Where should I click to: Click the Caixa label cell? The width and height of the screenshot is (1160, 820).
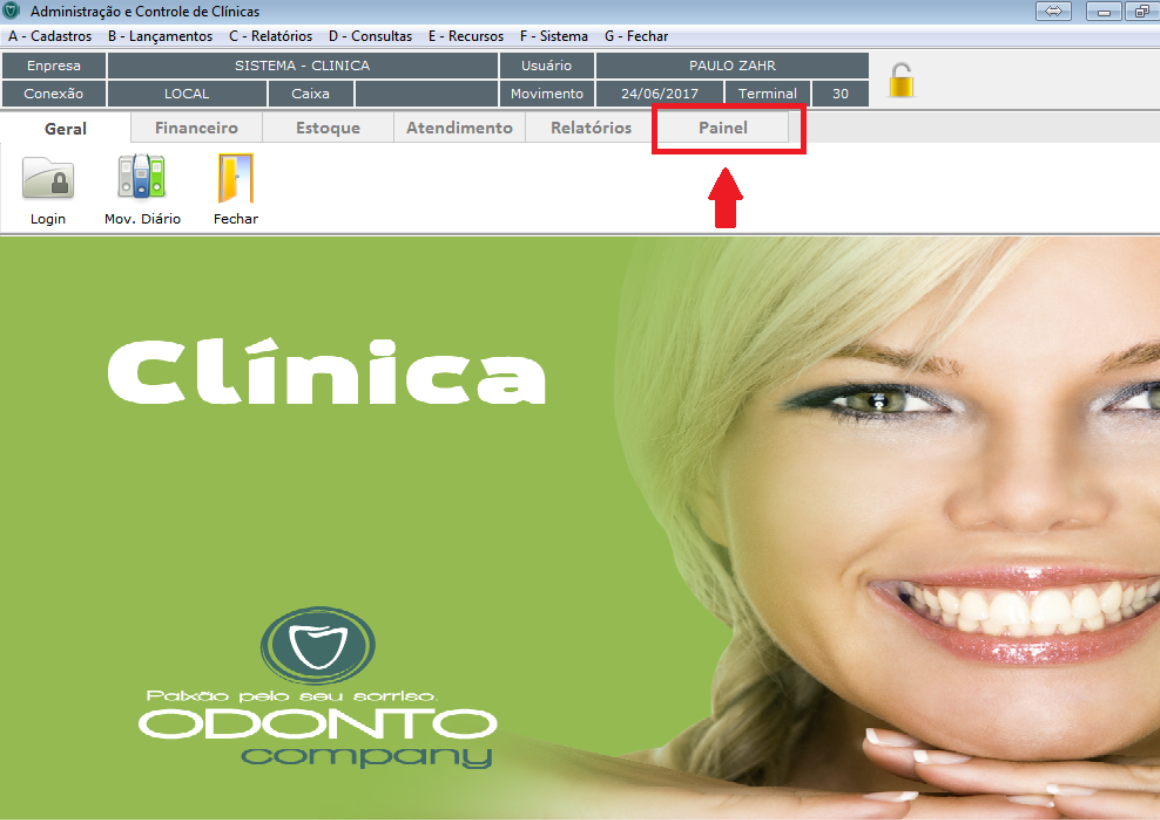click(x=311, y=93)
